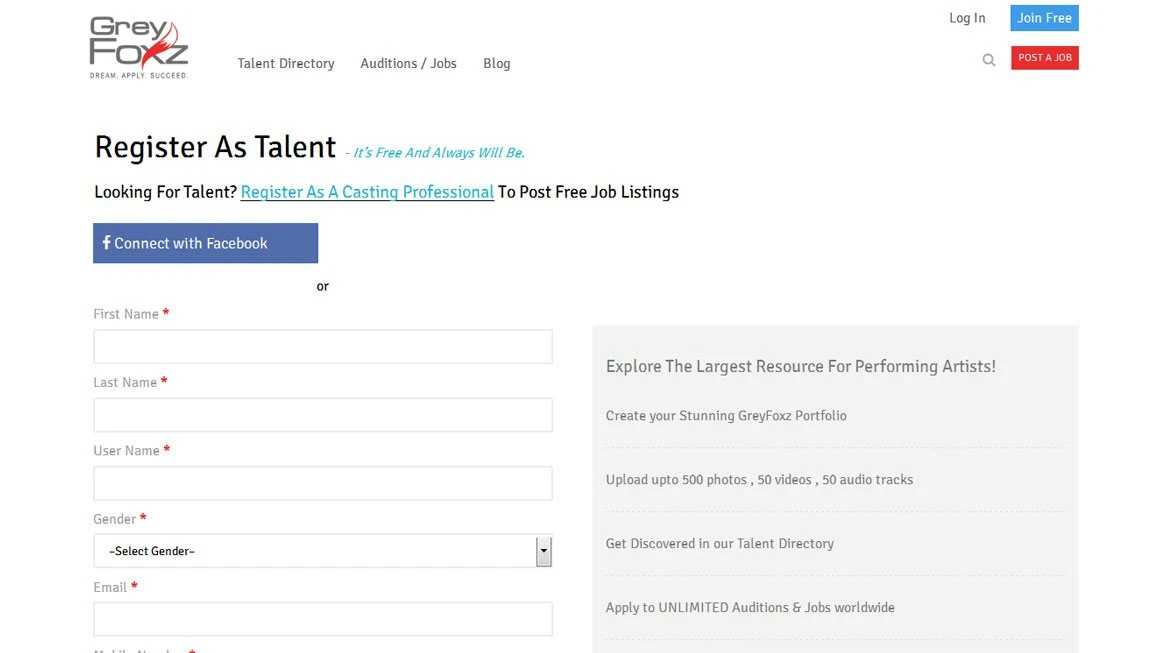Screen dimensions: 1162x653
Task: Go to Auditions / Jobs menu
Action: (408, 63)
